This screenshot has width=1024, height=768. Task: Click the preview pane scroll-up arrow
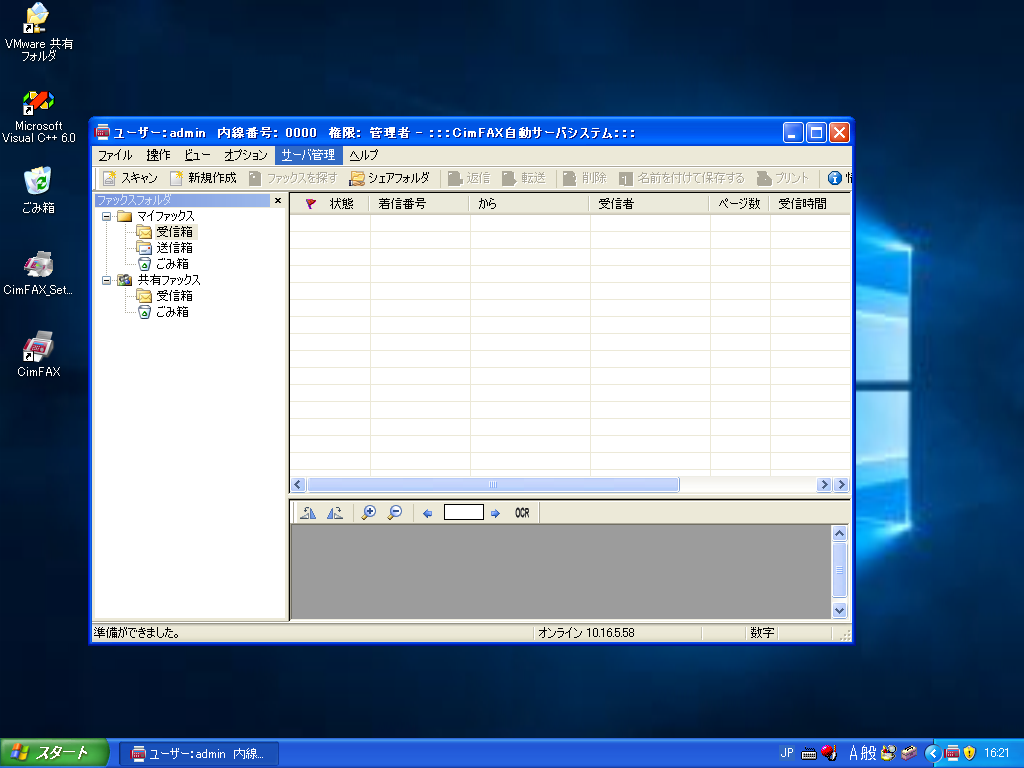click(840, 534)
